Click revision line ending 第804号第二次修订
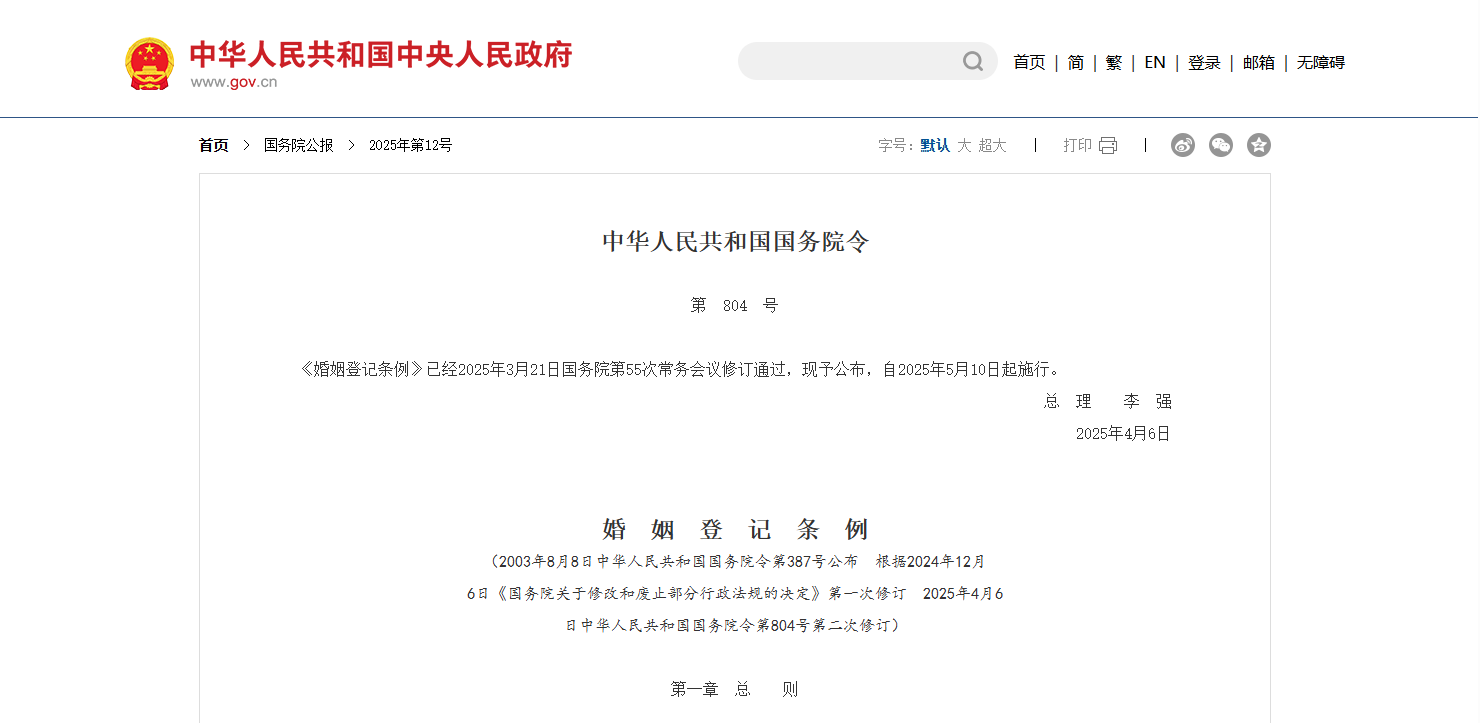1480x723 pixels. coord(735,625)
